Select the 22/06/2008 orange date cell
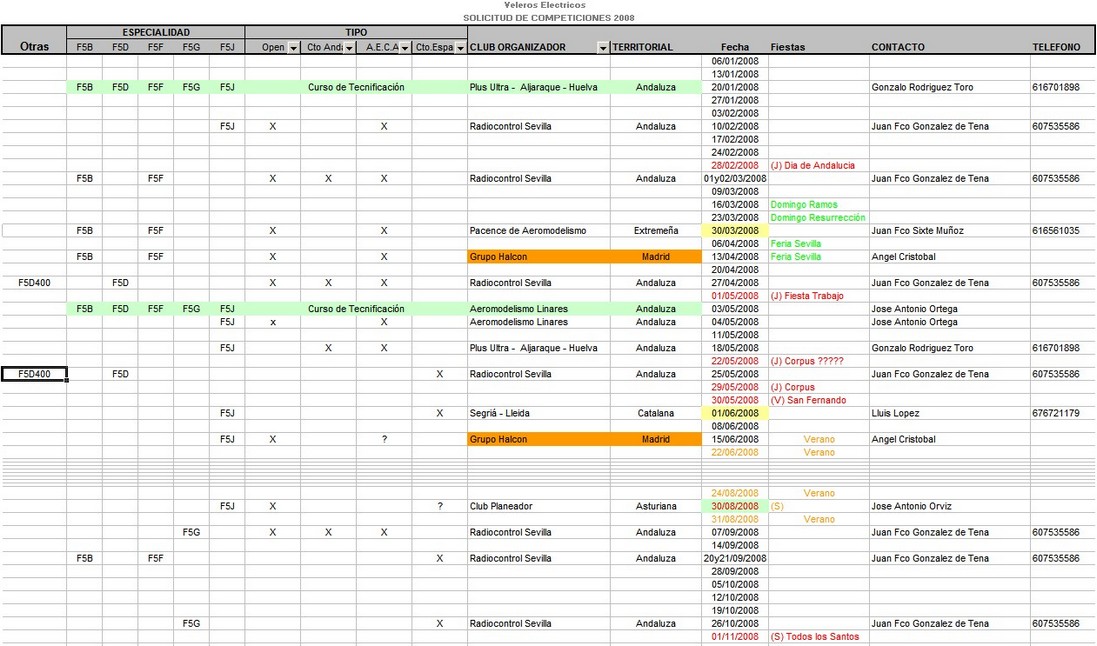1097x646 pixels. click(x=735, y=452)
